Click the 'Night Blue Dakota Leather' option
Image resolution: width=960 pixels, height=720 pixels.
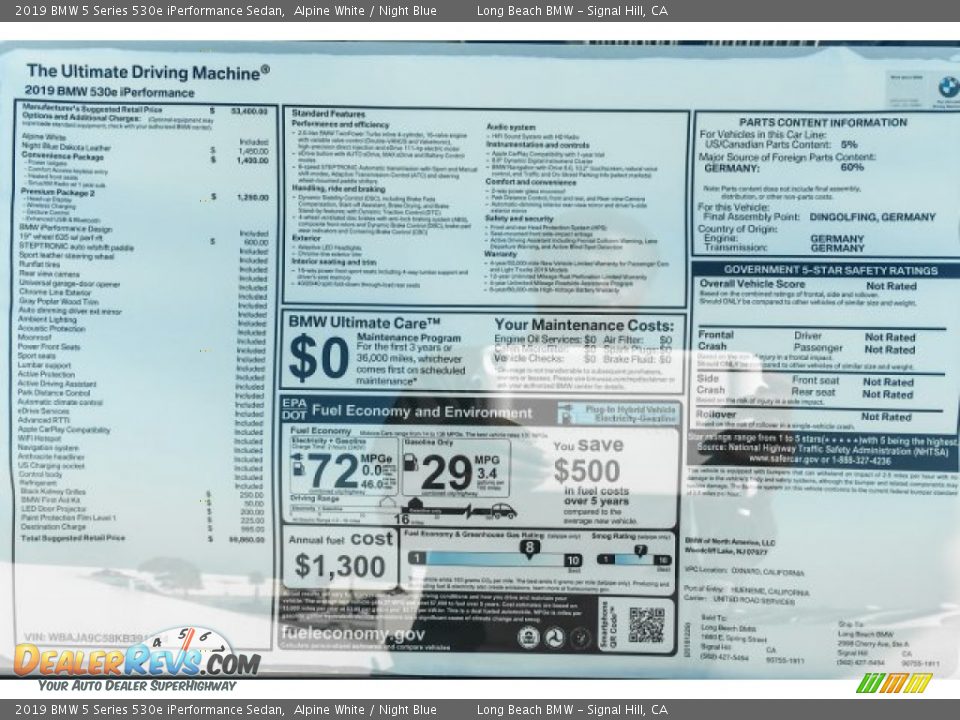pyautogui.click(x=66, y=148)
